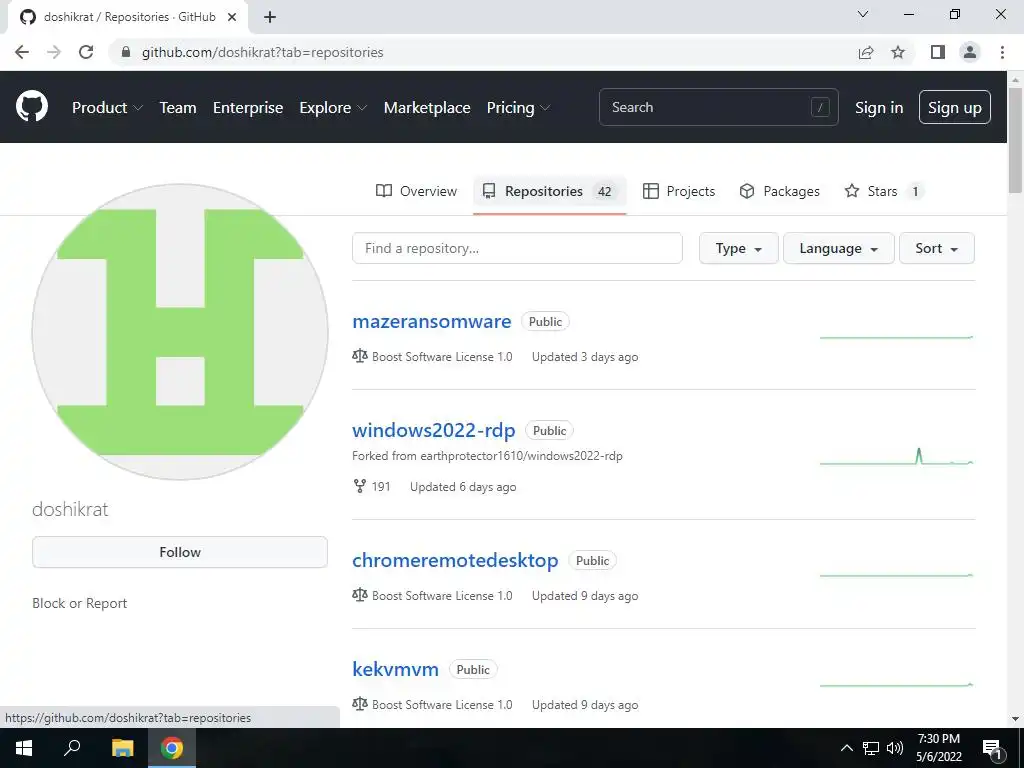Click license scale icon under kekvmvm
Screen dimensions: 1024x768
360,704
